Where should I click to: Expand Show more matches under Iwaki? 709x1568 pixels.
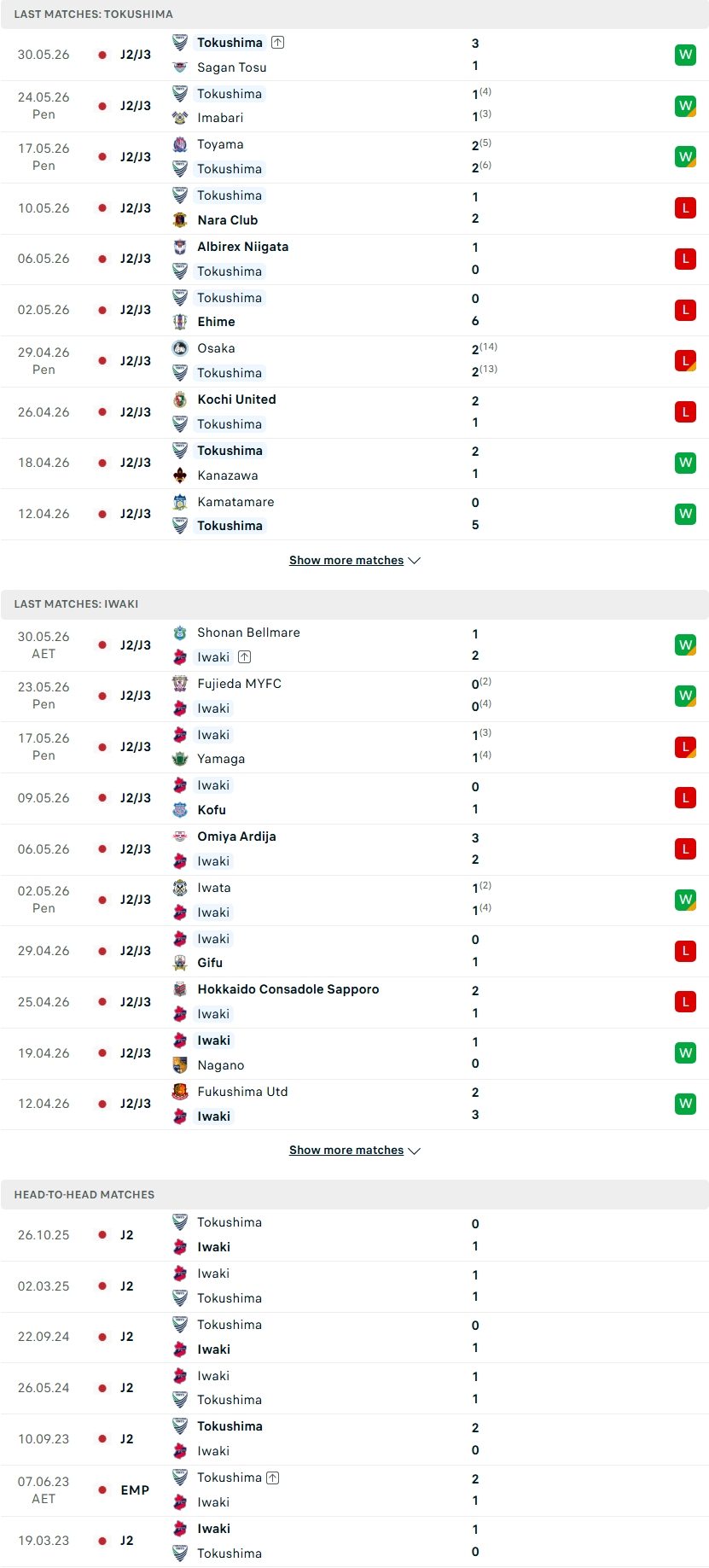click(x=354, y=1151)
